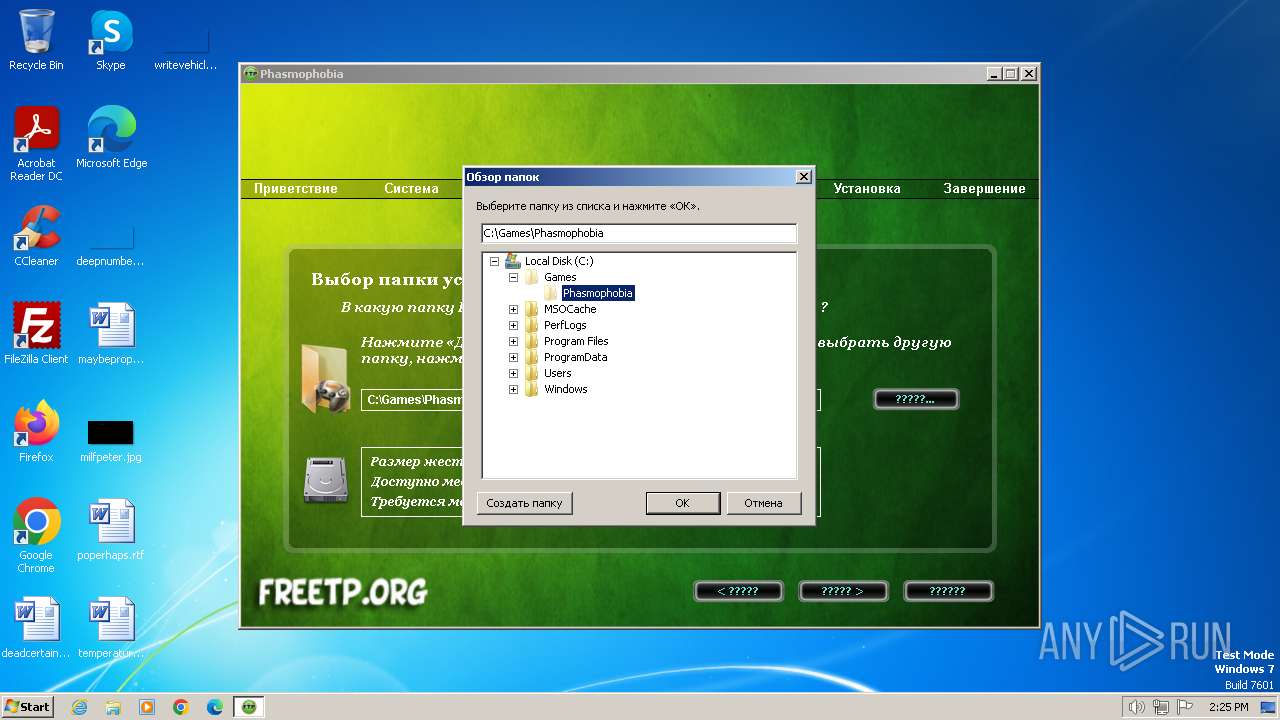Select the MSOCache folder in the tree
Viewport: 1280px width, 720px height.
point(570,309)
